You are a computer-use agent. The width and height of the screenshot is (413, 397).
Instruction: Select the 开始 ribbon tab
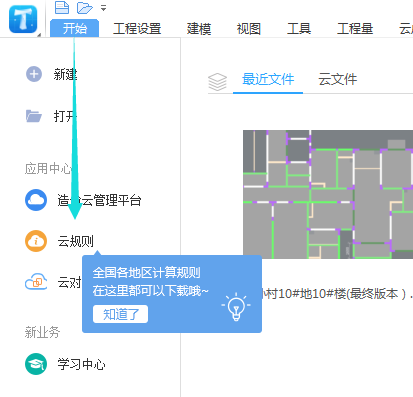[x=74, y=28]
